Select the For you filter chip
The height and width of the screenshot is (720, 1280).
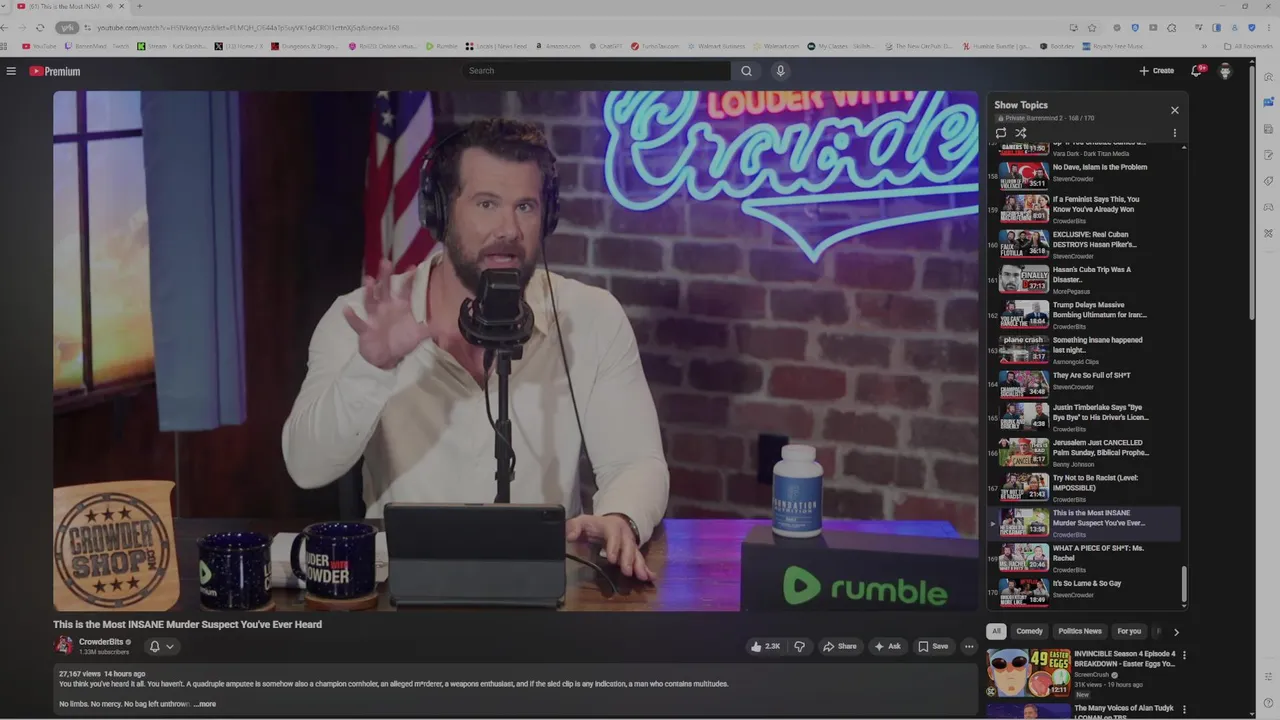[1129, 631]
